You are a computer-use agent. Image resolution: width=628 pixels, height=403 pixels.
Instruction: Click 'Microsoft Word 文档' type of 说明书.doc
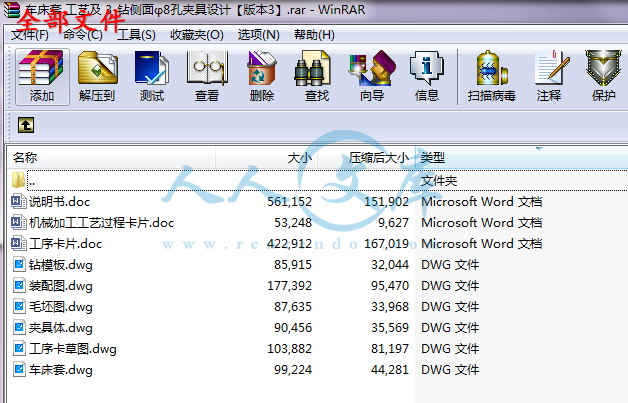[x=482, y=202]
